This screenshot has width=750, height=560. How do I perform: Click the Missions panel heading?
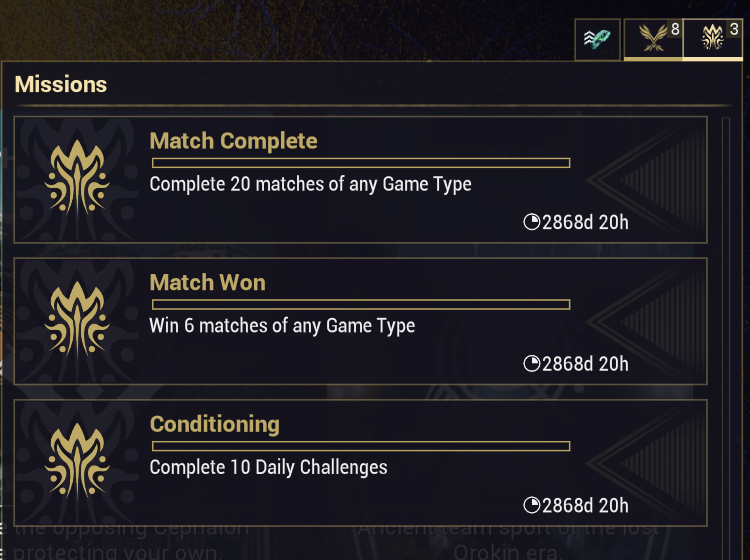(60, 85)
